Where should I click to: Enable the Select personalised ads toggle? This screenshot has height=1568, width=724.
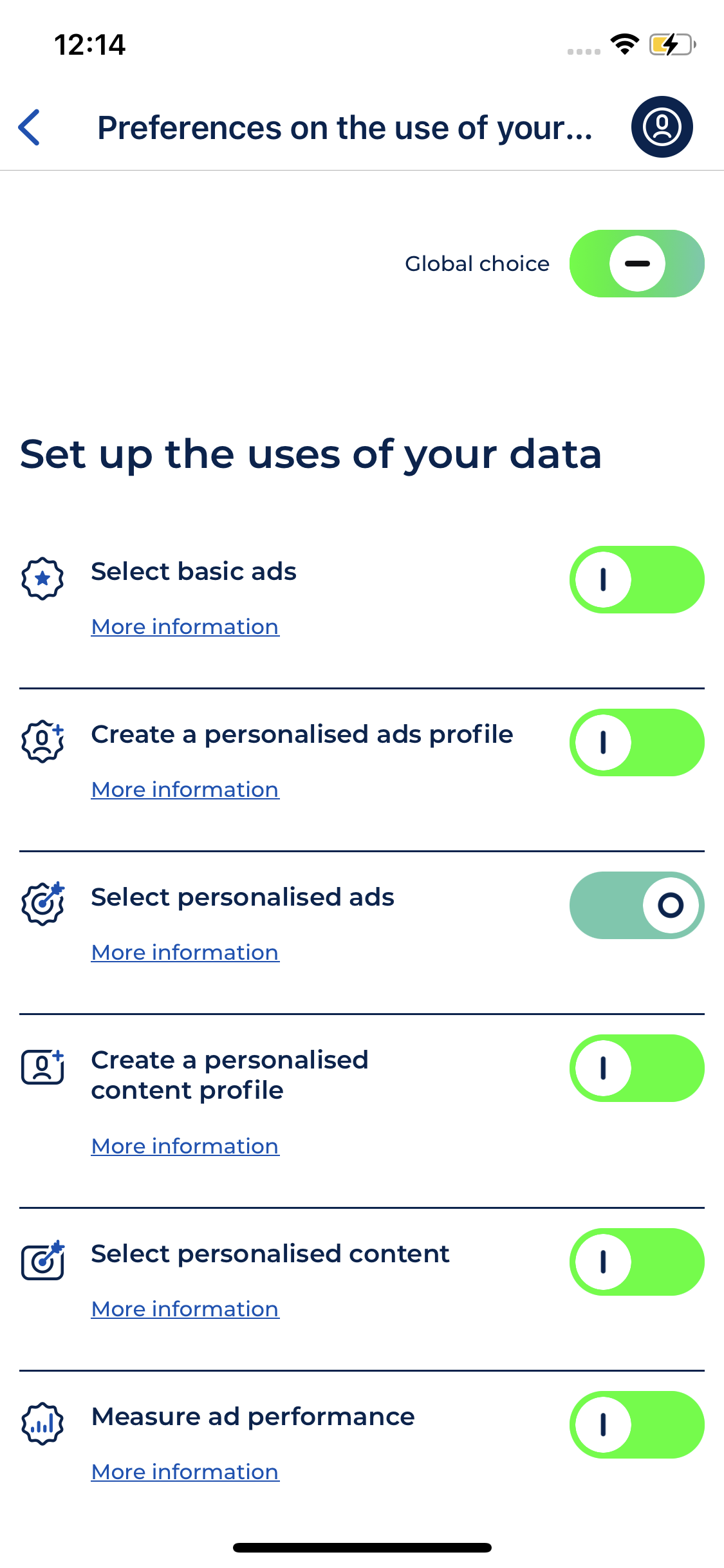(x=636, y=906)
